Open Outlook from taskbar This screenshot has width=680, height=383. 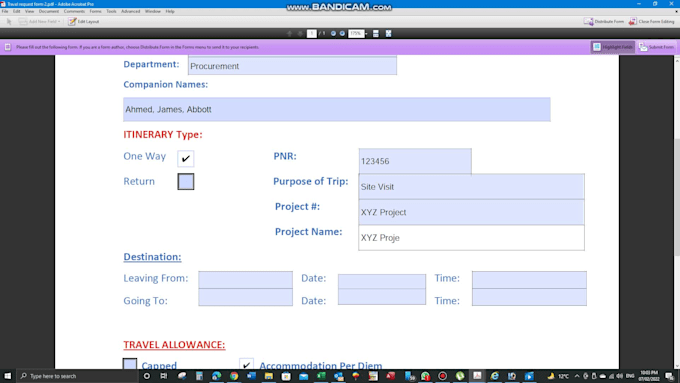point(338,376)
